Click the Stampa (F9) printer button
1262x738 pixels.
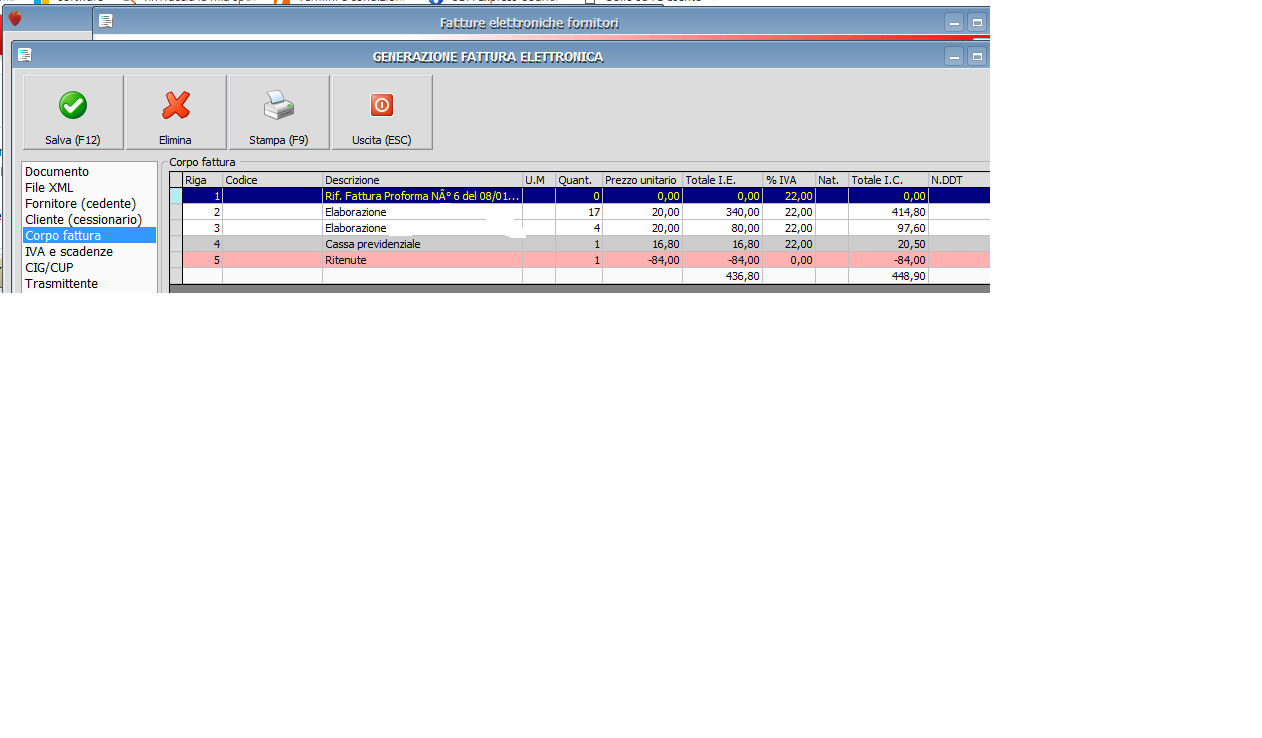click(279, 112)
